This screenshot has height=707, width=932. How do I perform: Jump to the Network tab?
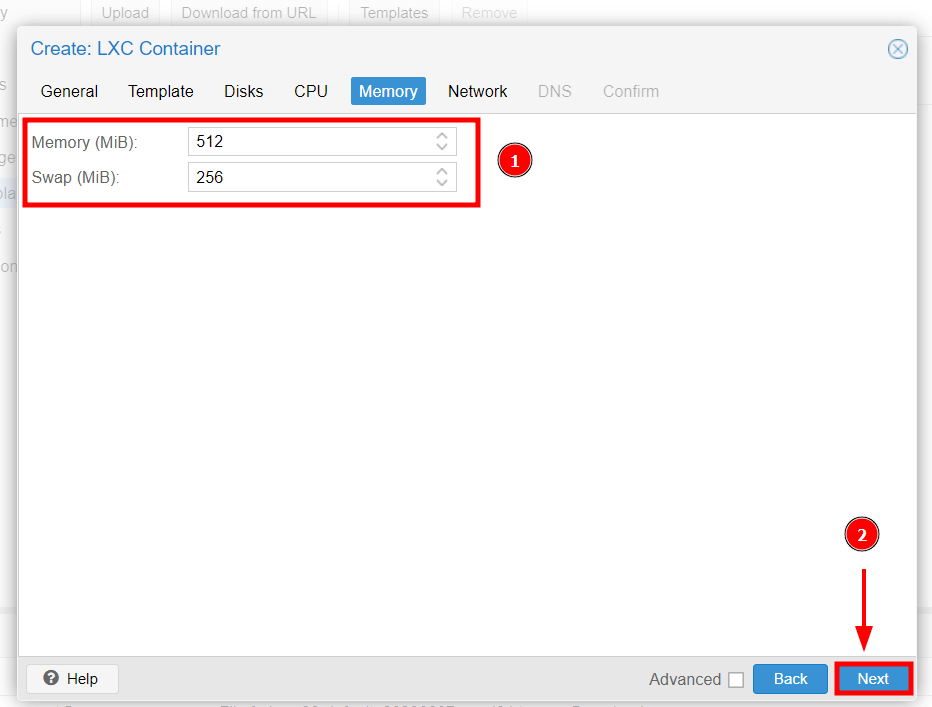coord(478,91)
